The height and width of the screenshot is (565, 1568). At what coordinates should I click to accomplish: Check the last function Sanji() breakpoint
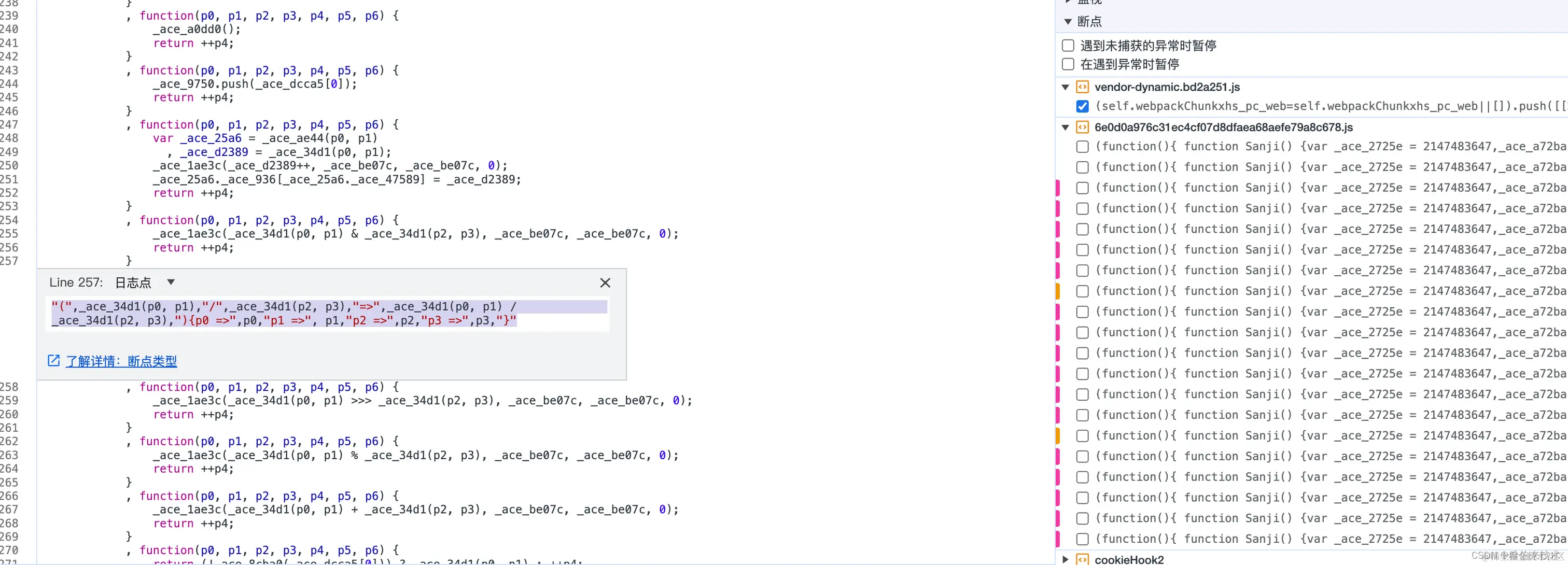pyautogui.click(x=1082, y=539)
